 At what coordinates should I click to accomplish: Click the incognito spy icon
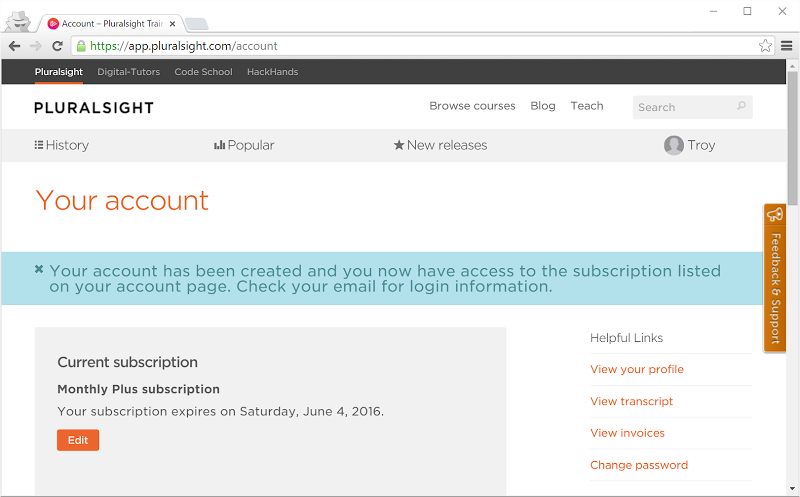(x=18, y=21)
